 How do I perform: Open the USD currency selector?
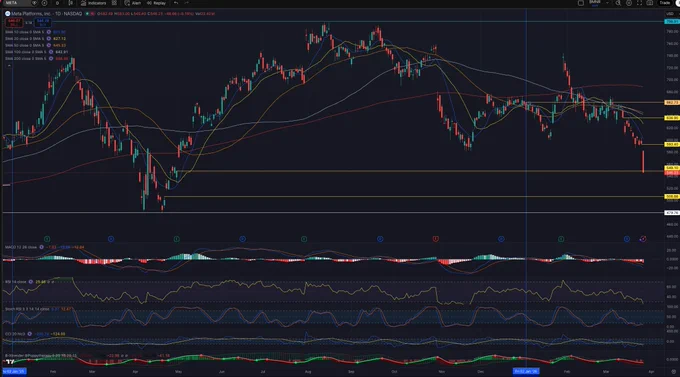670,14
